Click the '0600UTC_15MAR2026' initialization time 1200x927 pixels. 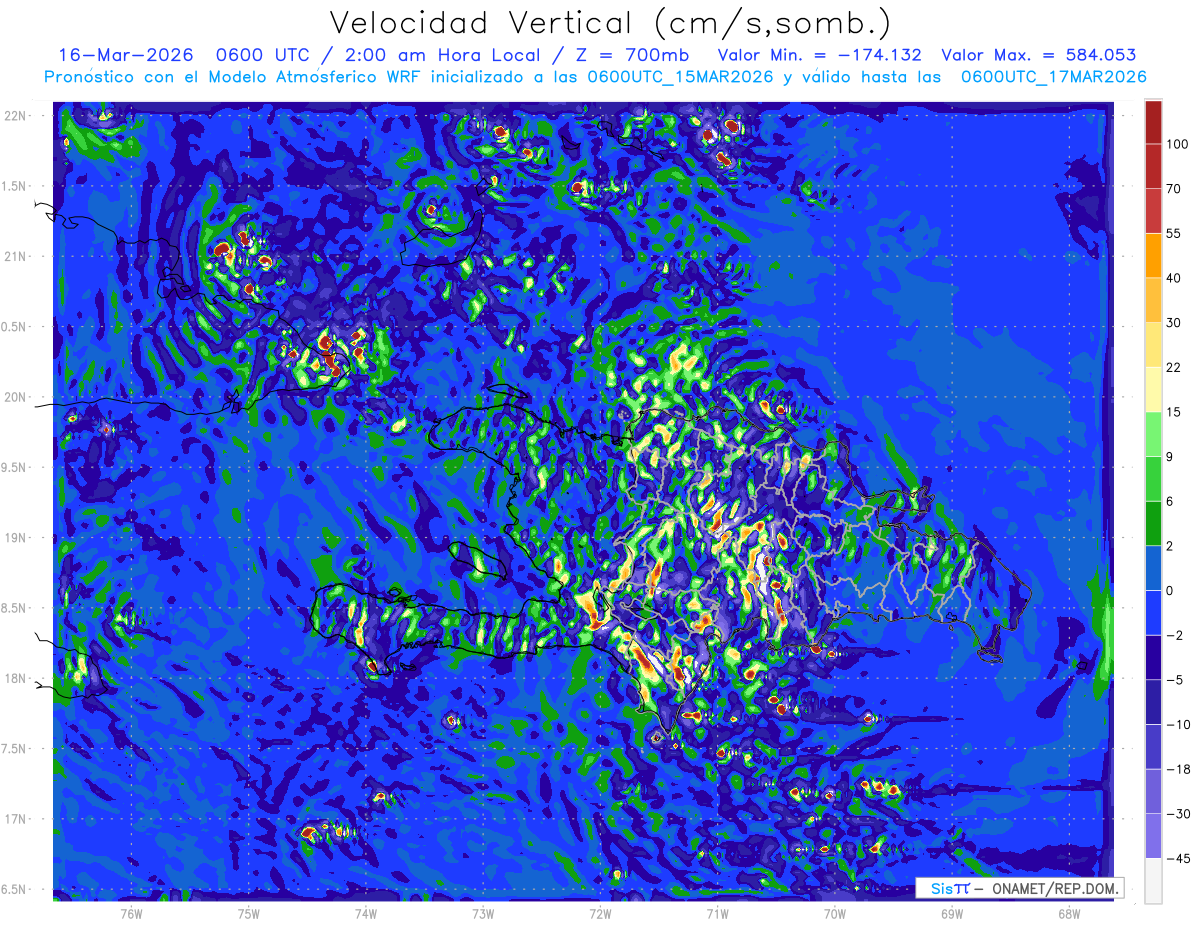[x=680, y=77]
